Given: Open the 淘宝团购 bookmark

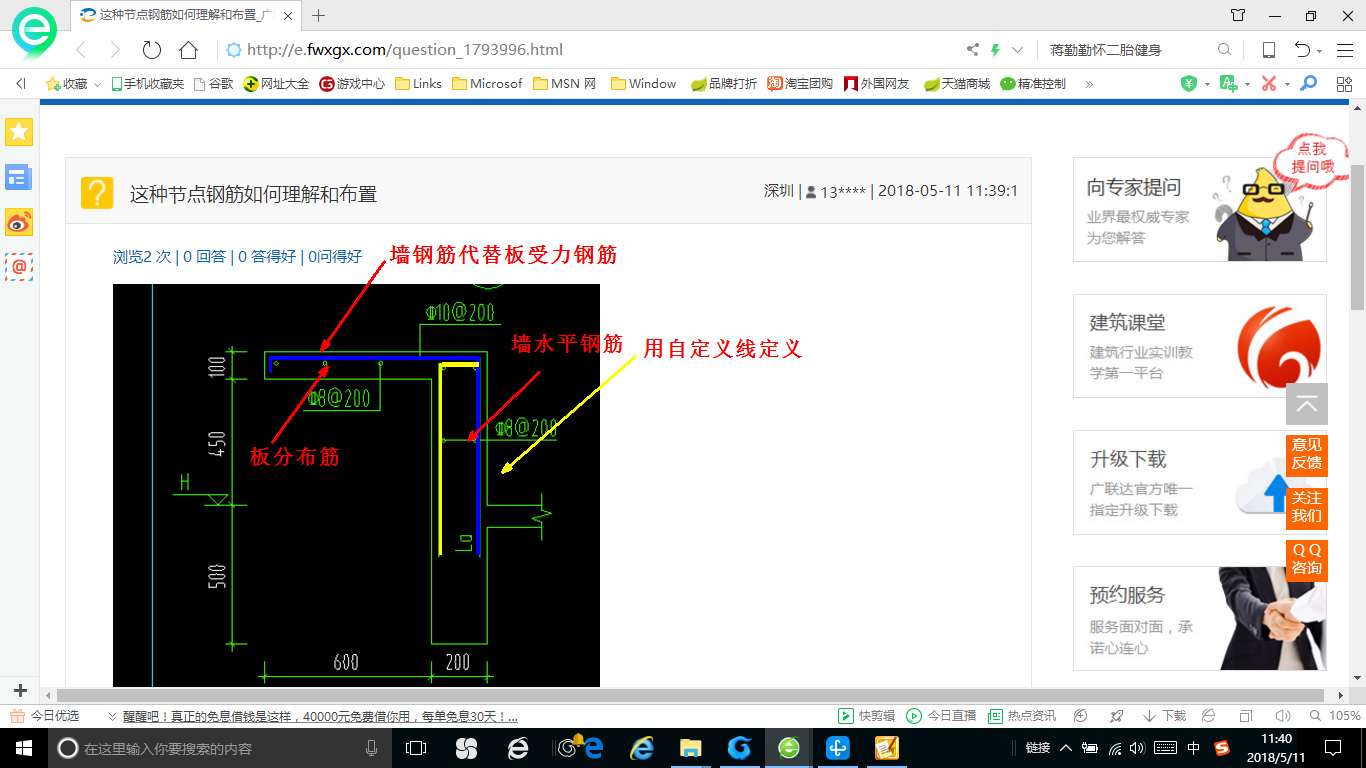Looking at the screenshot, I should click(x=800, y=84).
